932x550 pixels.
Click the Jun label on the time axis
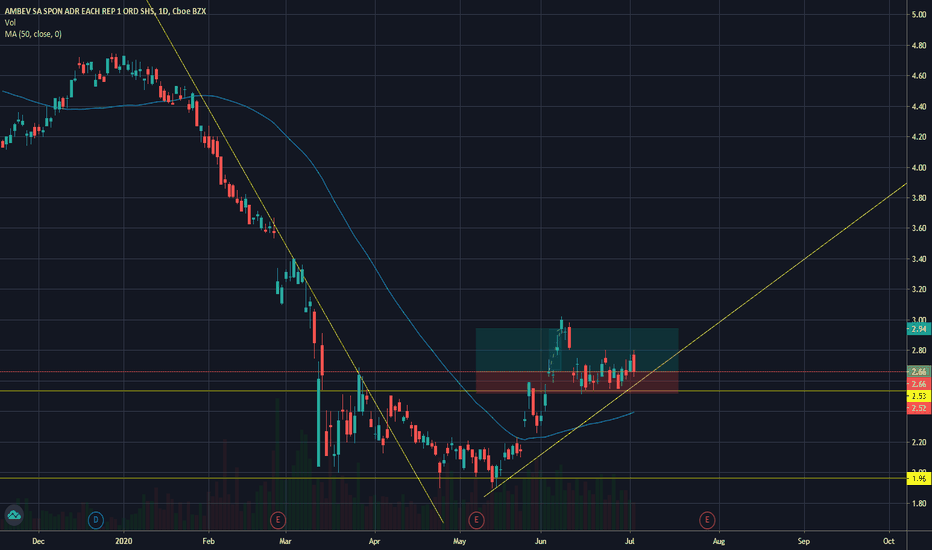point(540,541)
